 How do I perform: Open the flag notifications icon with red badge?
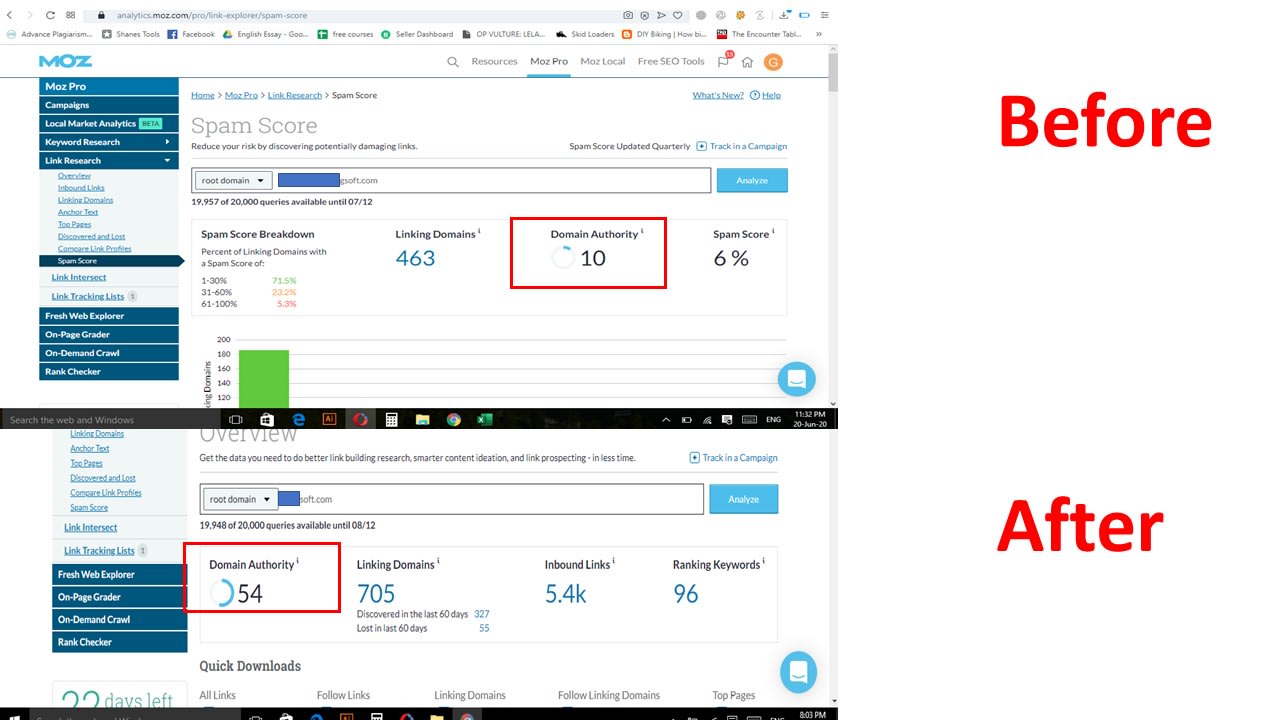tap(724, 61)
